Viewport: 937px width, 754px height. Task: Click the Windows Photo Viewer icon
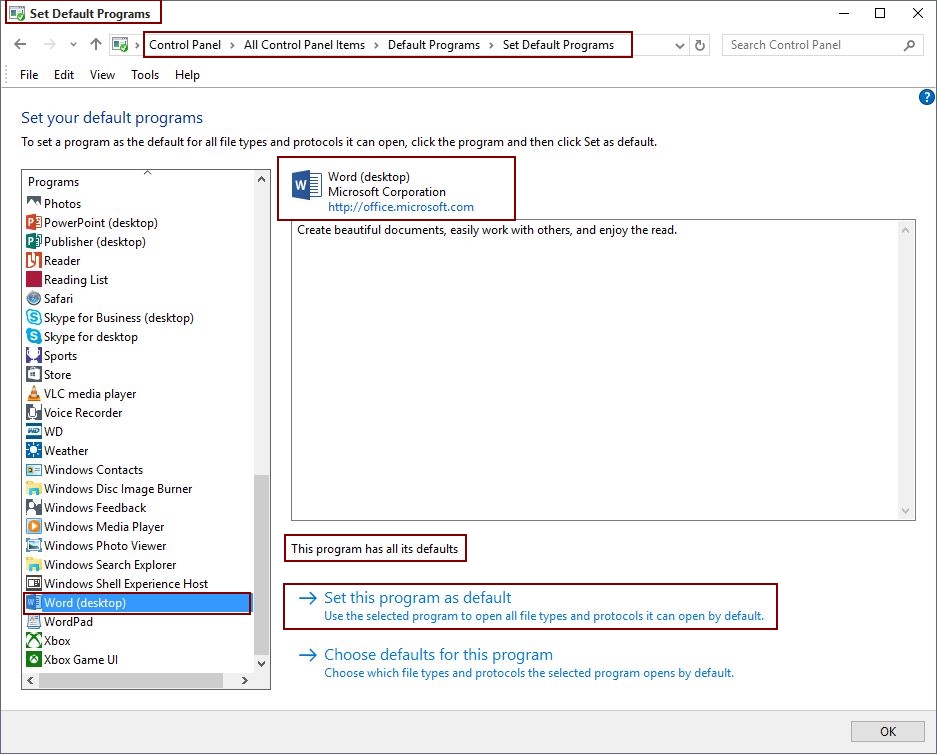pyautogui.click(x=34, y=545)
